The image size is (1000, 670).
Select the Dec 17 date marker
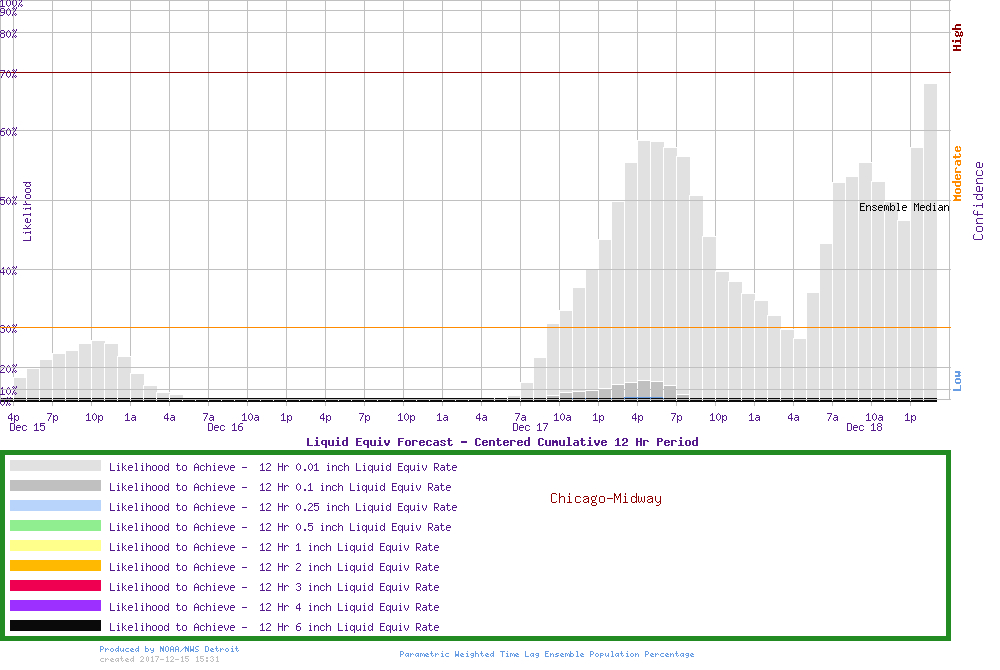[530, 427]
